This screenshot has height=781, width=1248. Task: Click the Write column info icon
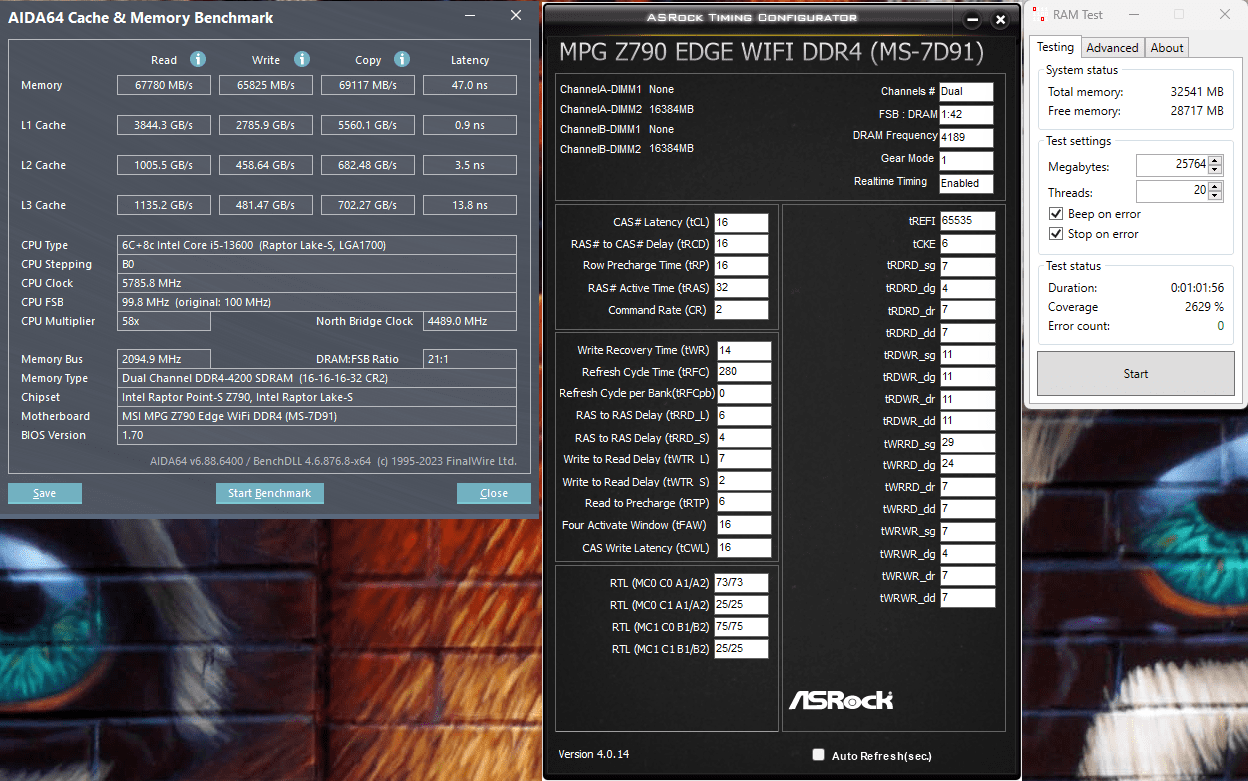pos(302,60)
